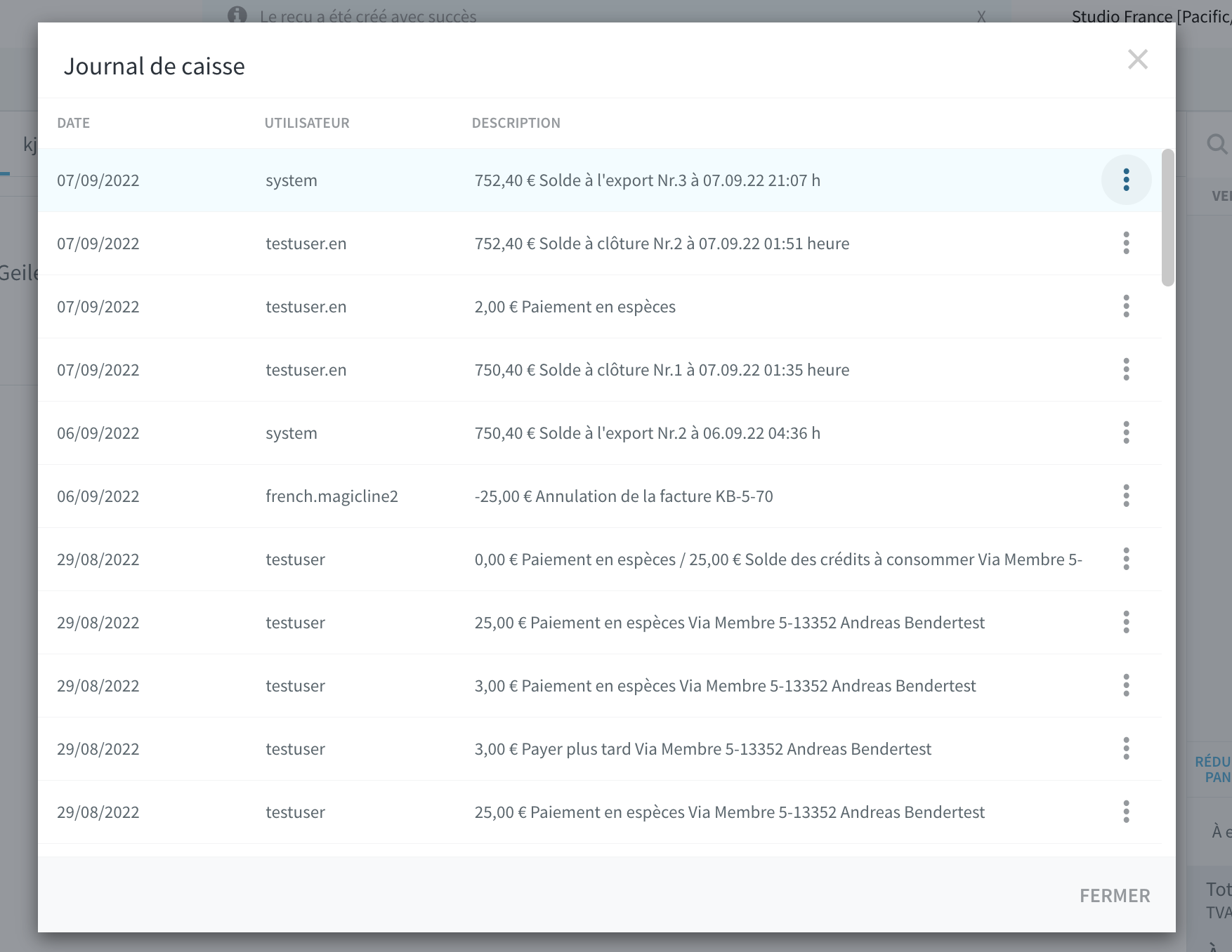The width and height of the screenshot is (1232, 952).
Task: Select '3,00 € Paiement en espèces Via Membre' description
Action: [725, 686]
